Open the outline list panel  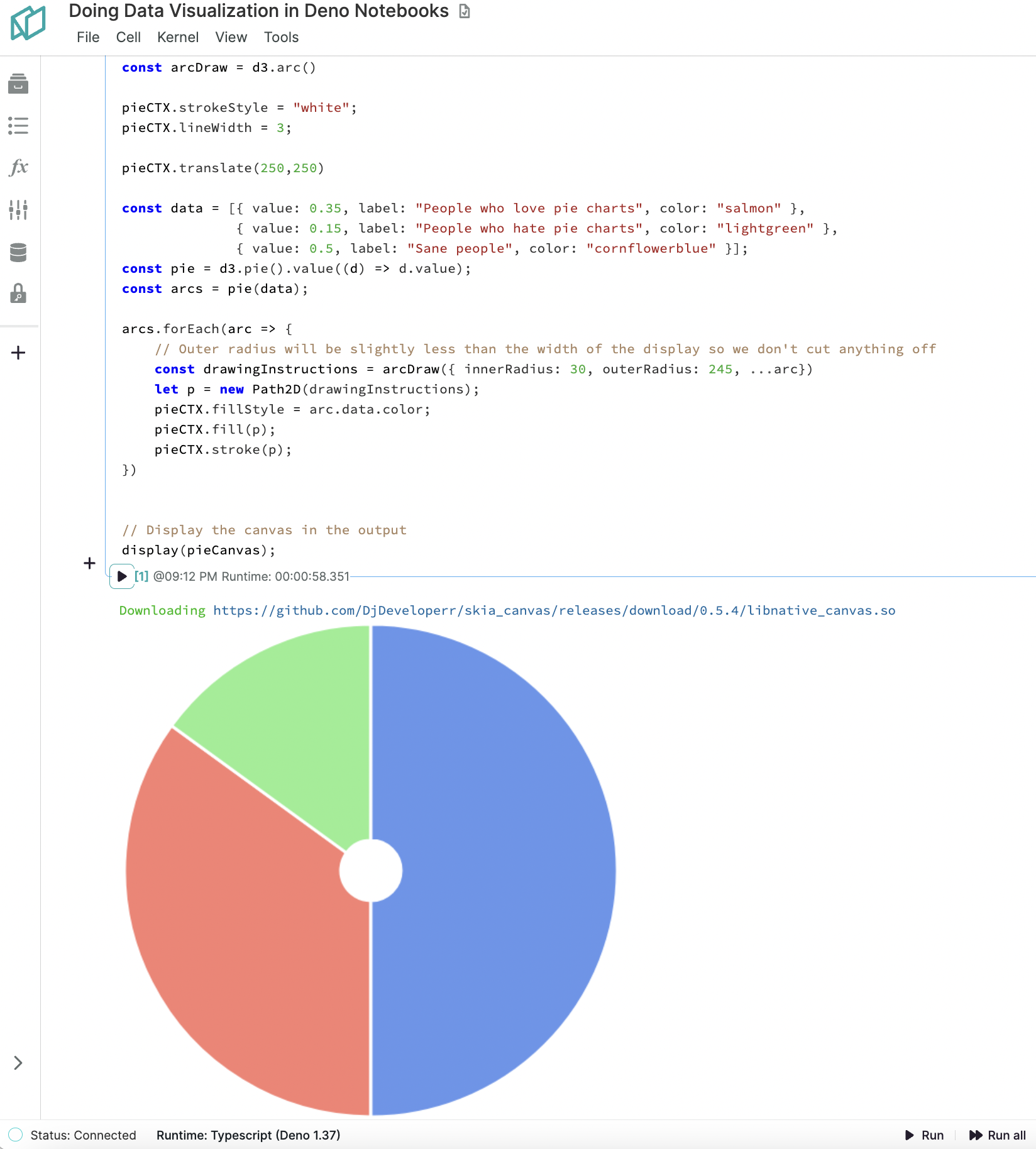tap(18, 126)
